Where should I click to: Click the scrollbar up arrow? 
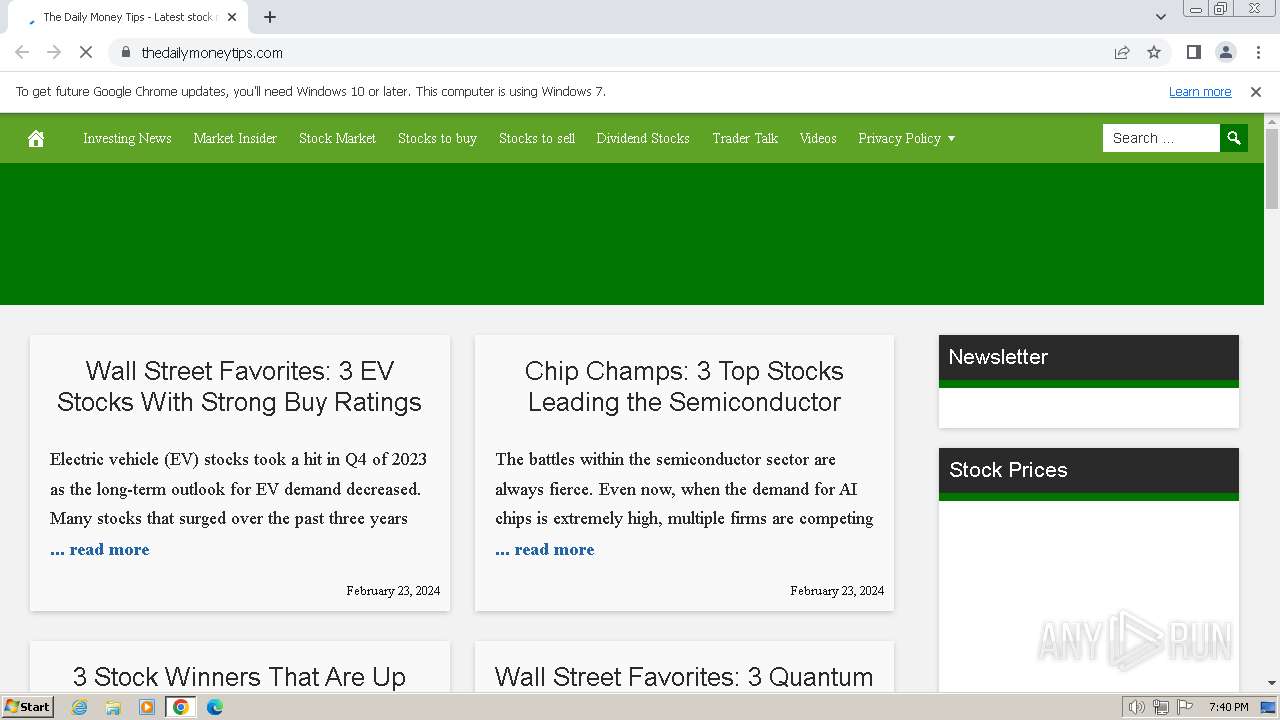tap(1272, 120)
